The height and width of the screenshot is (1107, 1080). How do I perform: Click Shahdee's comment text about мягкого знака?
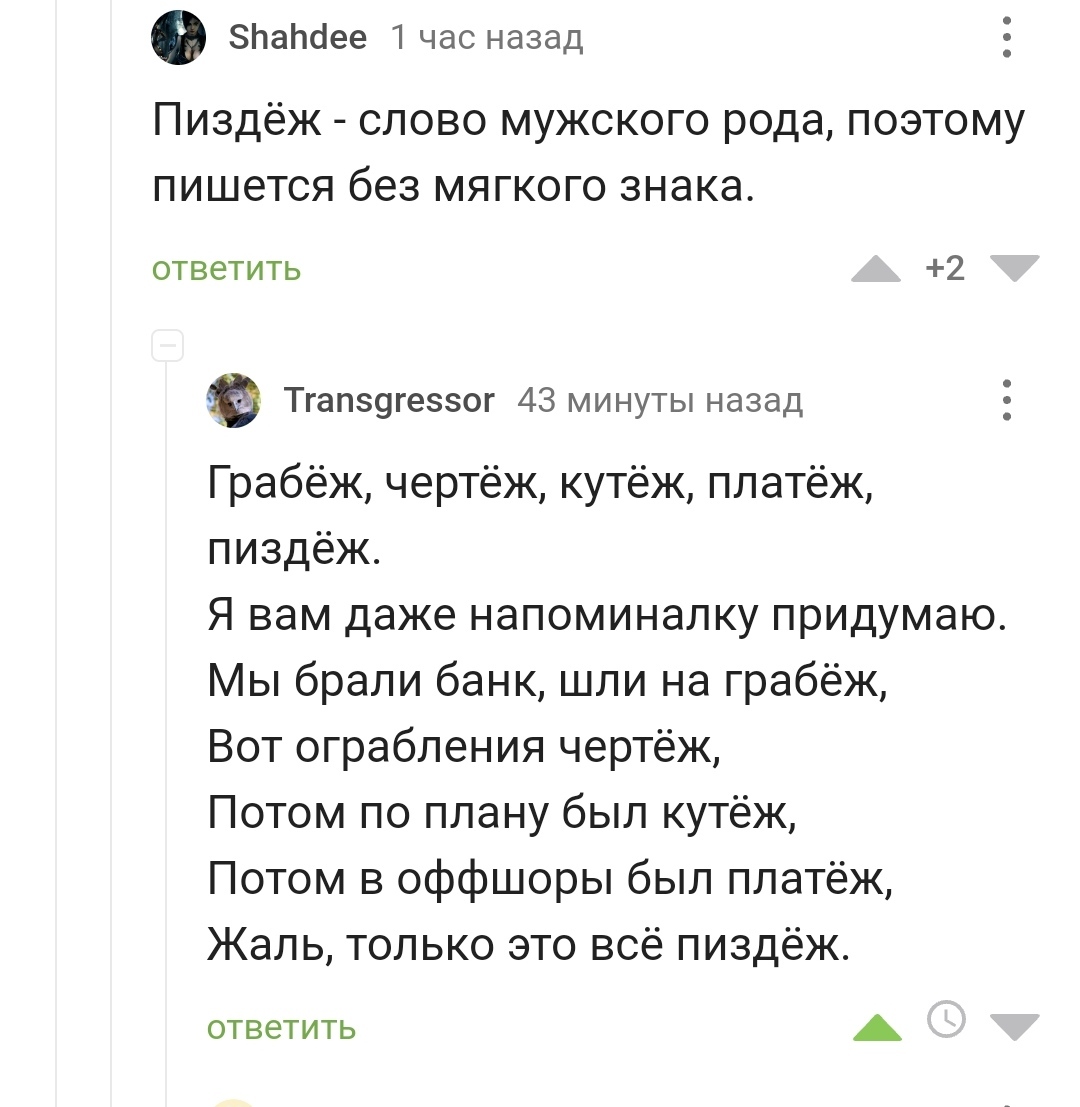pos(588,153)
